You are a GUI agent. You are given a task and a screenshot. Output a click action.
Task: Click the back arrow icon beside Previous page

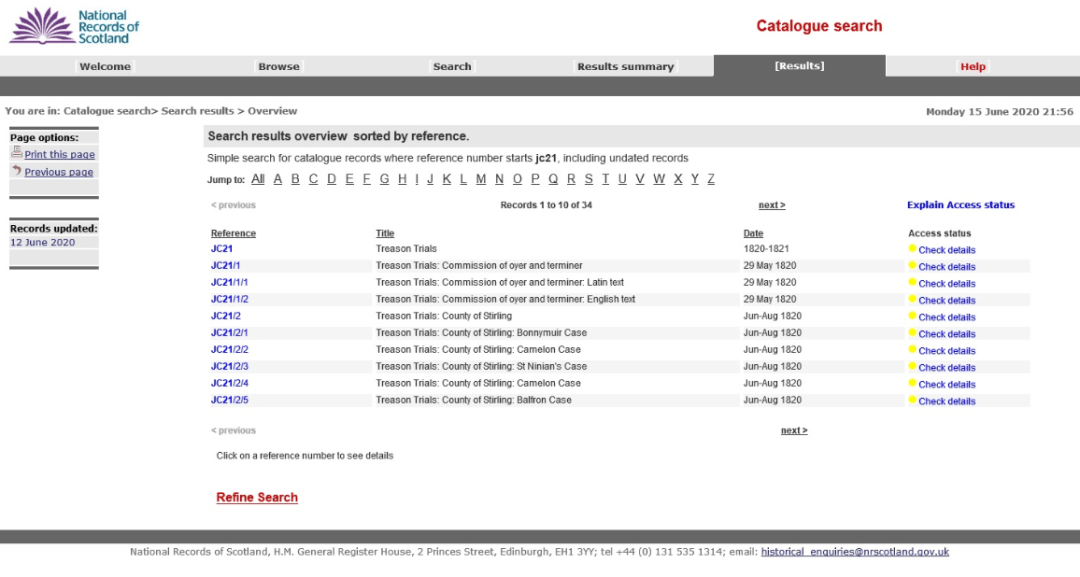(x=16, y=171)
